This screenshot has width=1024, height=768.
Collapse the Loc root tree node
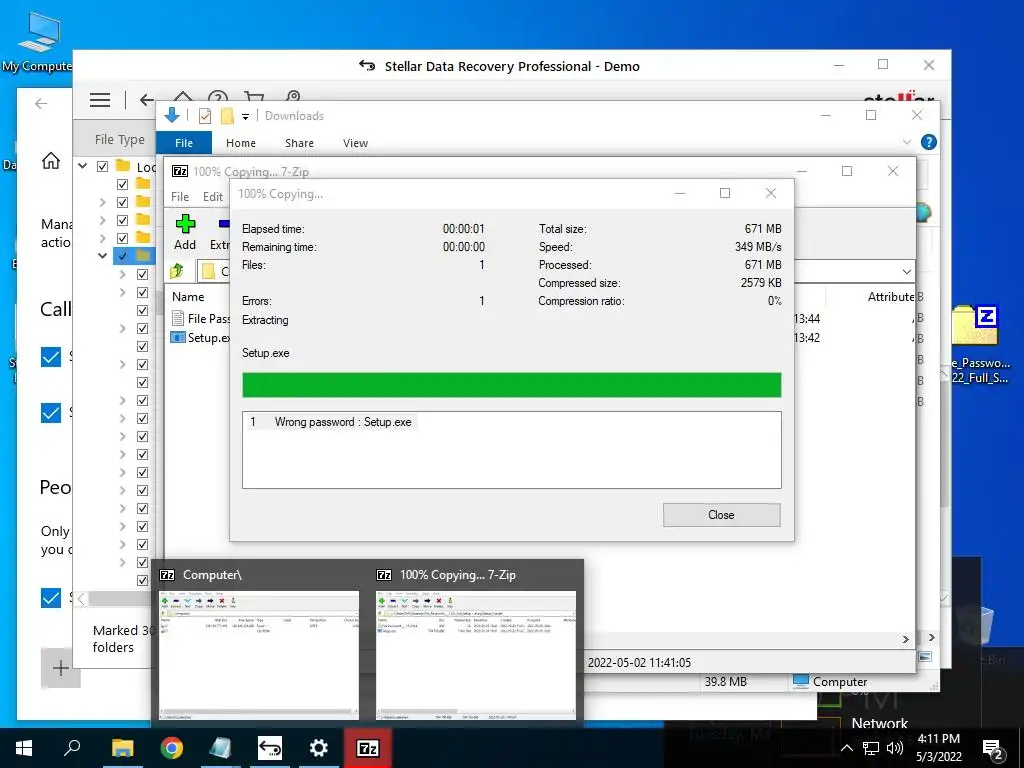click(83, 166)
